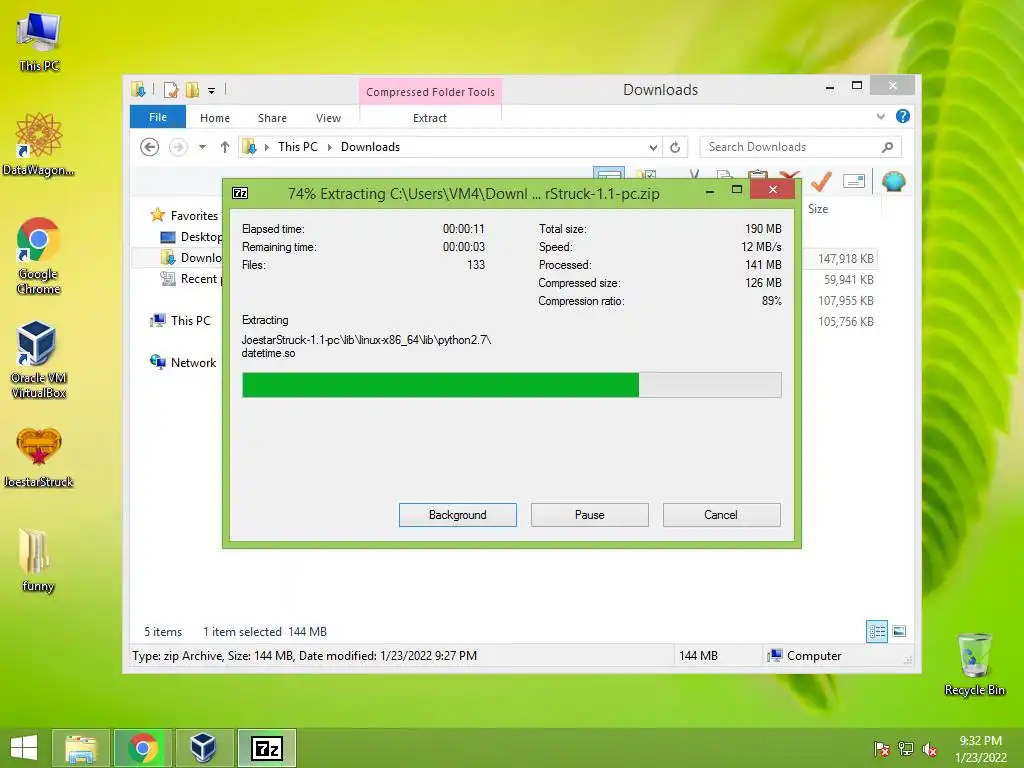Screen dimensions: 1024x768
Task: Click the 59,941 KB size cell
Action: click(848, 280)
